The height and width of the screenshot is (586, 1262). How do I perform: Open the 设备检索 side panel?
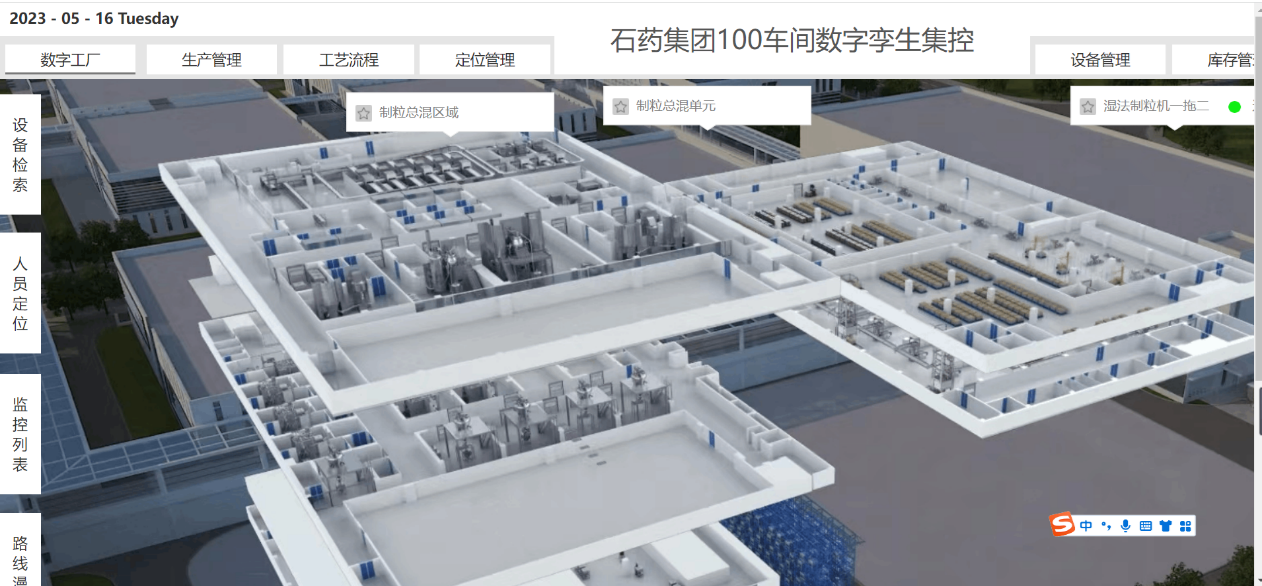click(20, 155)
